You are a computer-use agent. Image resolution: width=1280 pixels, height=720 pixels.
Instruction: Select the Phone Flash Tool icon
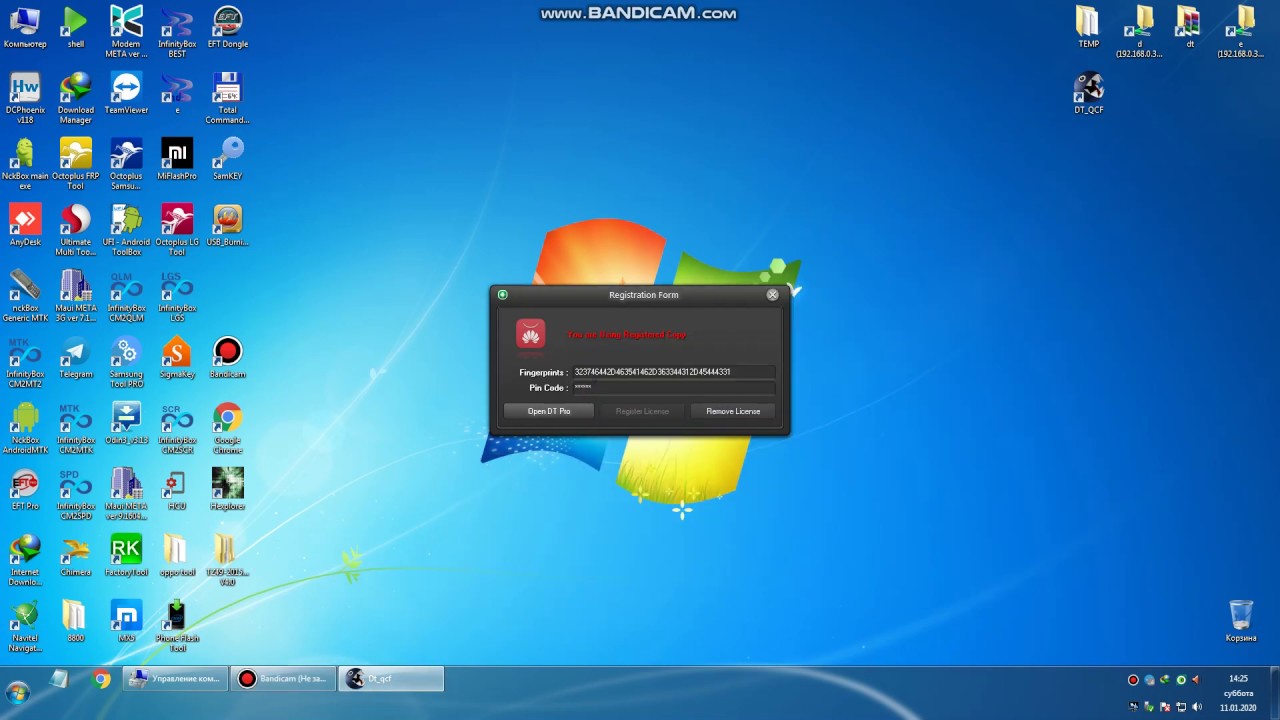point(177,626)
